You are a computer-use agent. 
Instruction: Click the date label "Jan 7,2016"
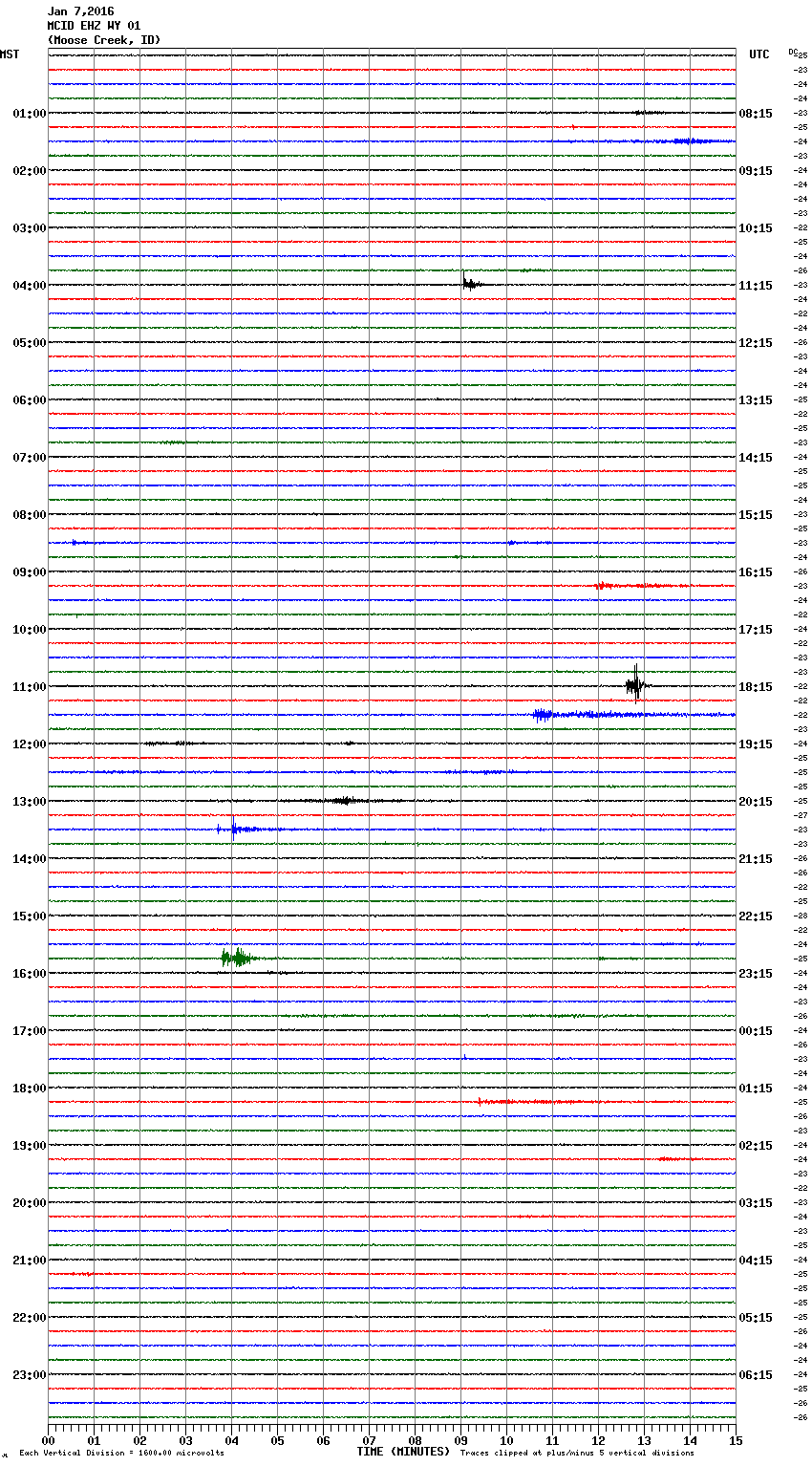(x=80, y=11)
